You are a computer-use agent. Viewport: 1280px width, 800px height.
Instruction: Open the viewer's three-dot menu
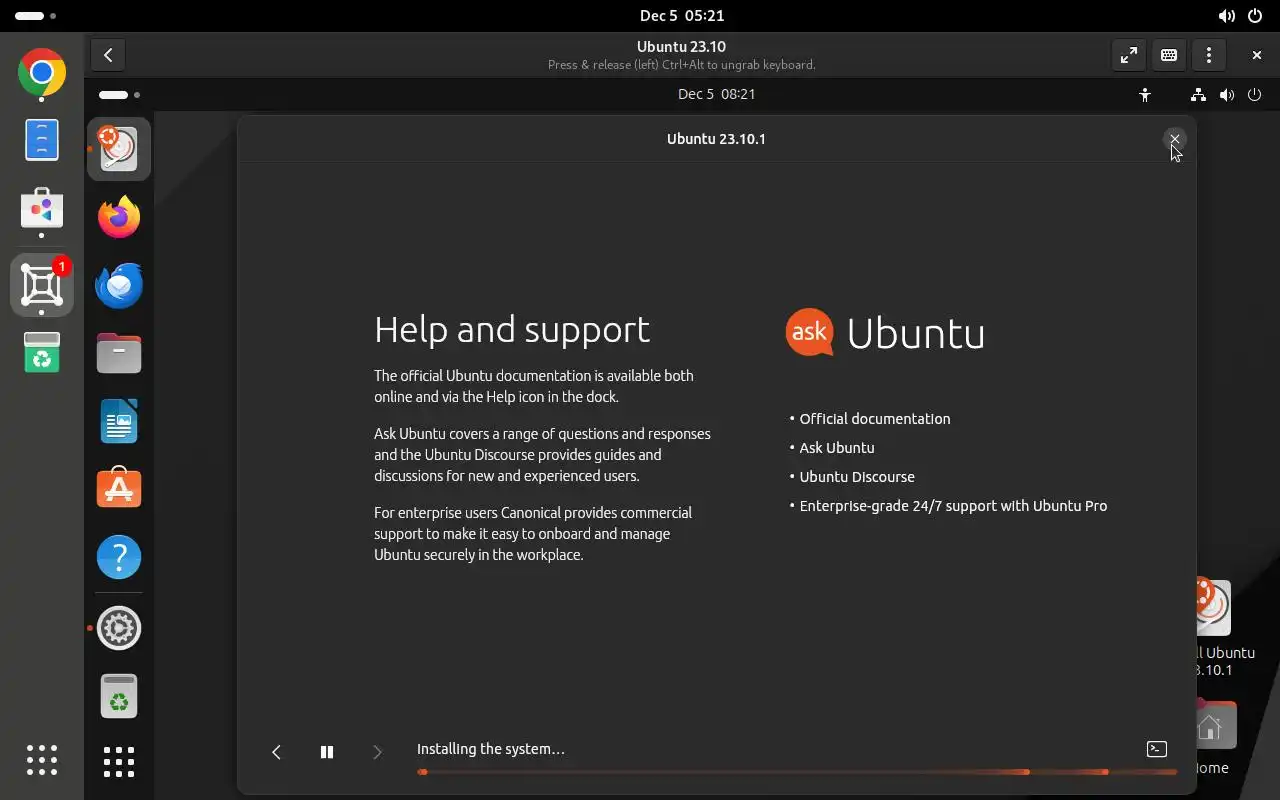pyautogui.click(x=1209, y=55)
